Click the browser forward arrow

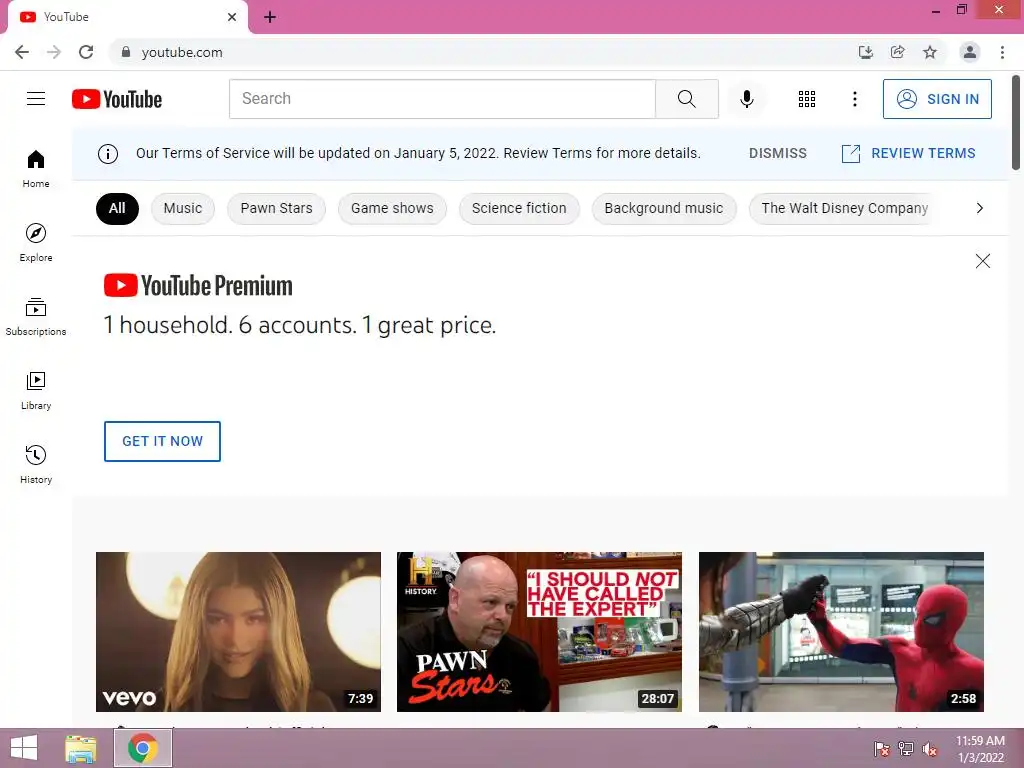click(54, 52)
